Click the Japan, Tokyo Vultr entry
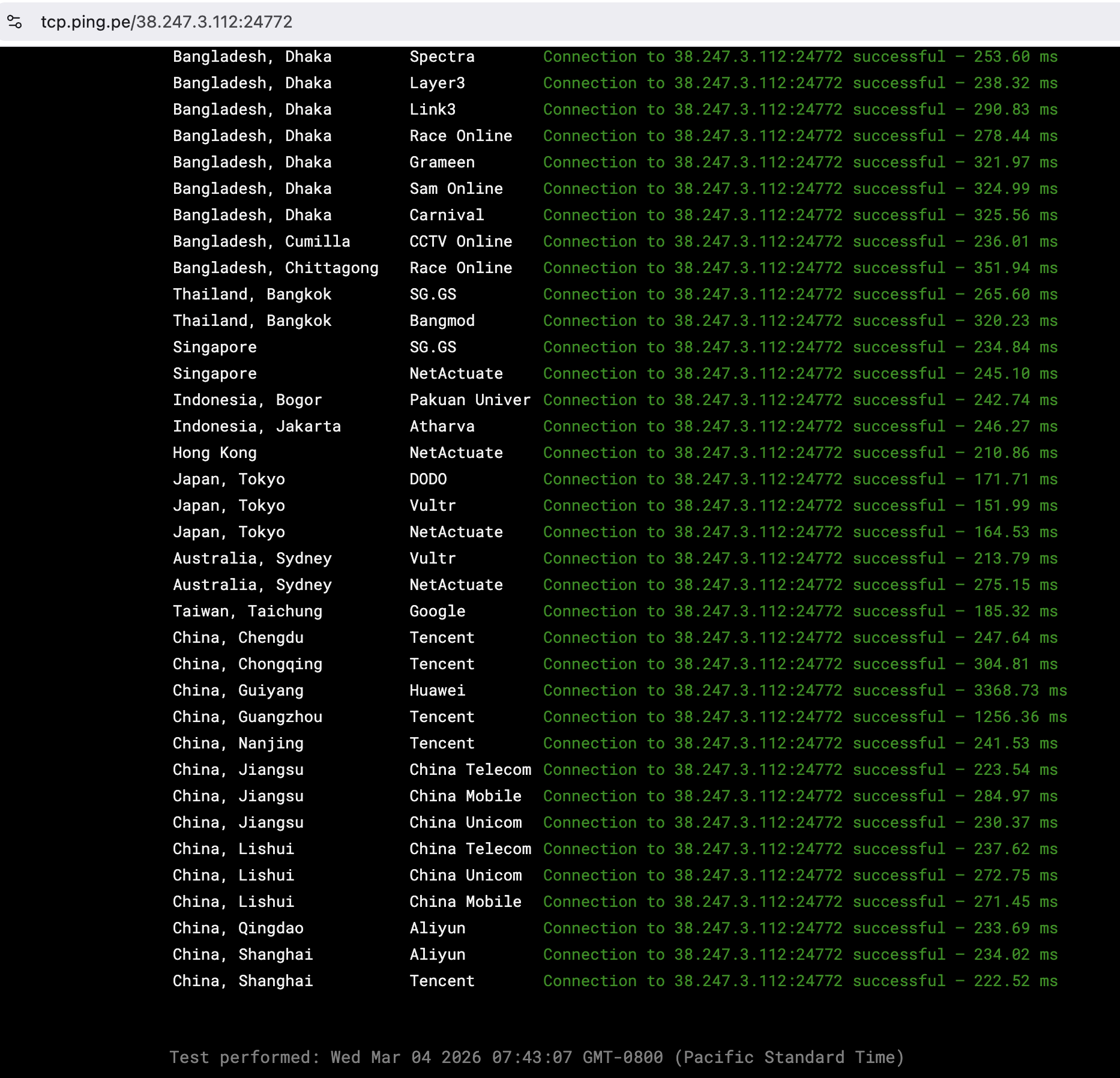The image size is (1120, 1078). pyautogui.click(x=432, y=505)
